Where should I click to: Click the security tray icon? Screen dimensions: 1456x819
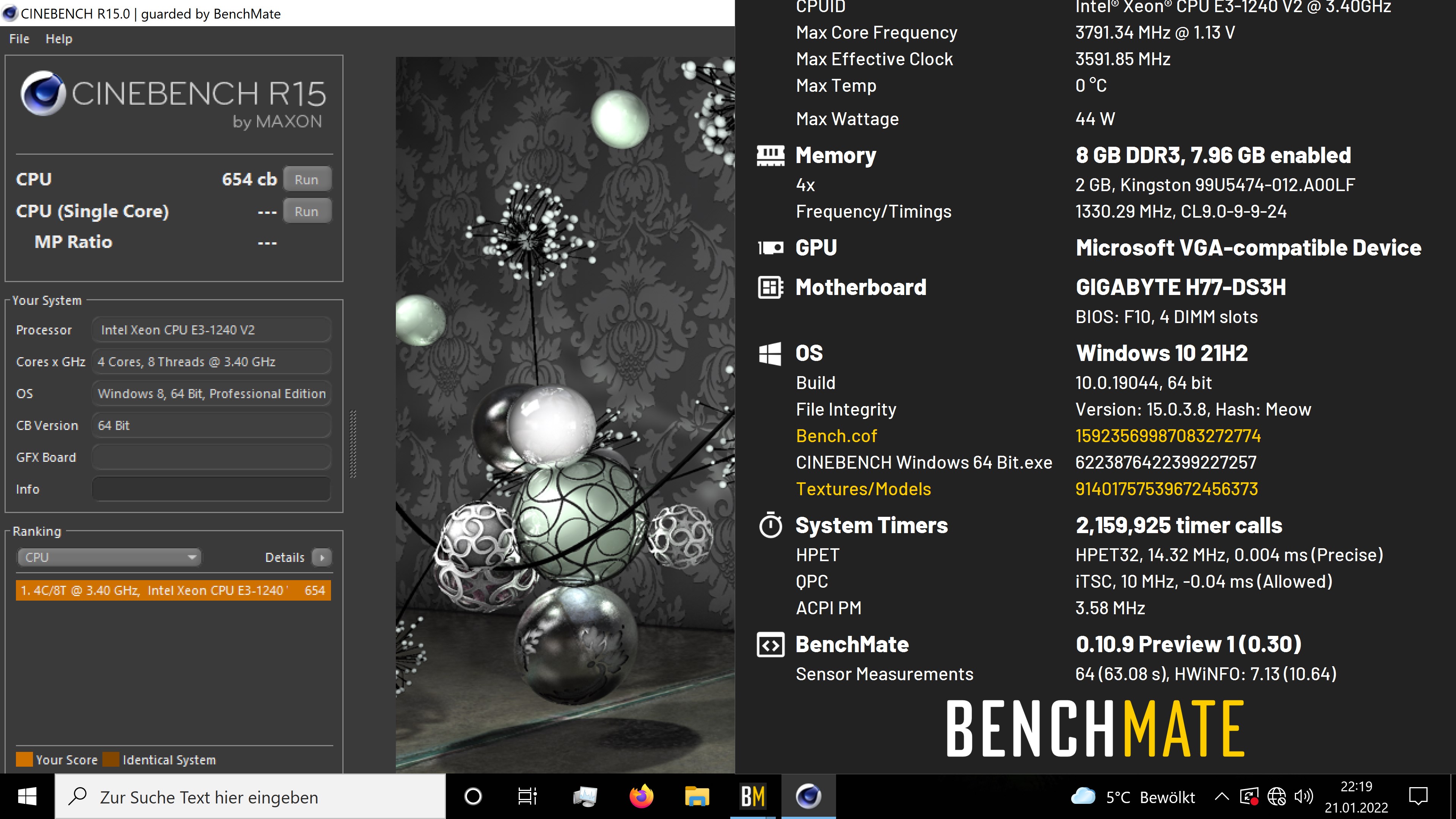[1249, 797]
